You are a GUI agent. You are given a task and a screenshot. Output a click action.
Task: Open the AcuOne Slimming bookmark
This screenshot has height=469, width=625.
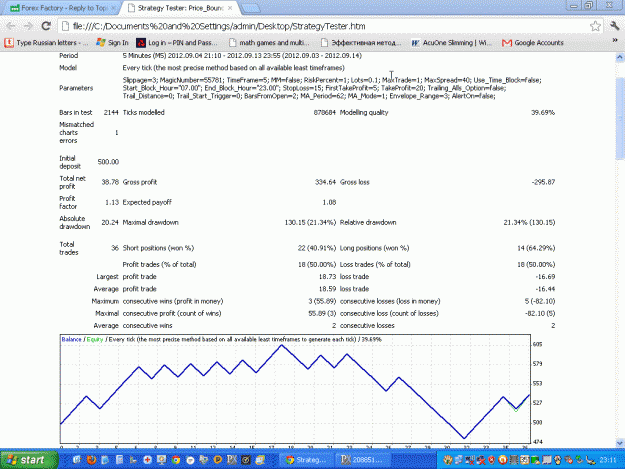click(x=452, y=43)
